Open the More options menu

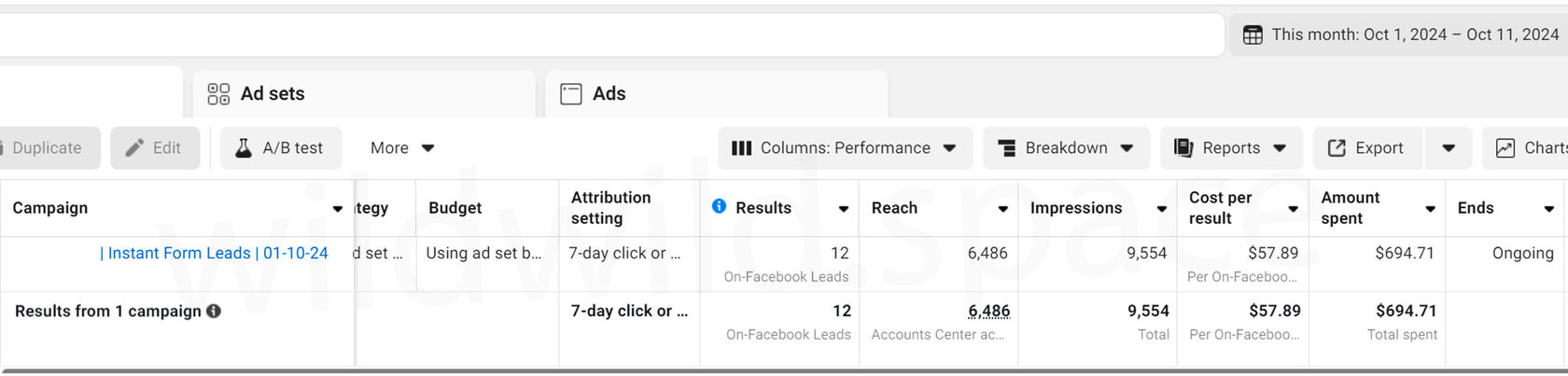402,147
